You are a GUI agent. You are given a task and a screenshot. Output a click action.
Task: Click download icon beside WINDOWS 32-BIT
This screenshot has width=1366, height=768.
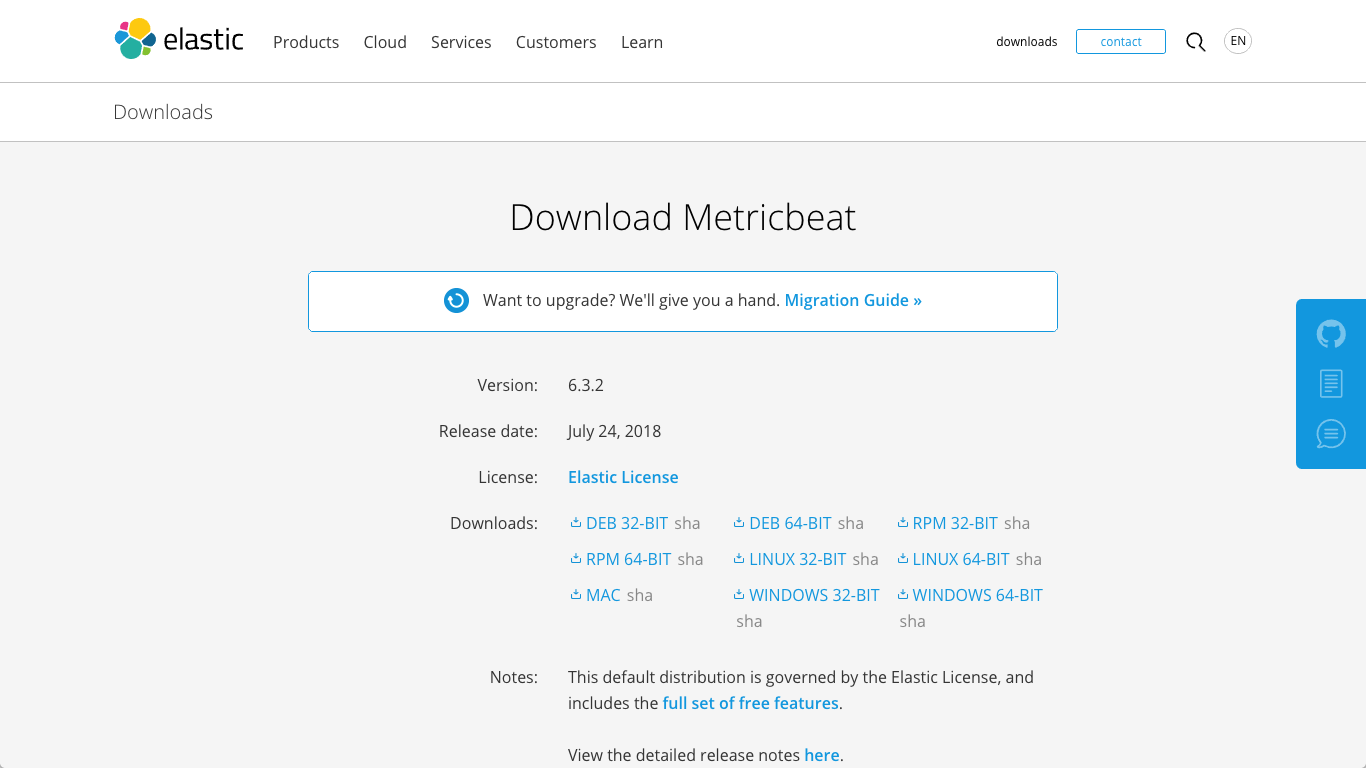point(739,594)
